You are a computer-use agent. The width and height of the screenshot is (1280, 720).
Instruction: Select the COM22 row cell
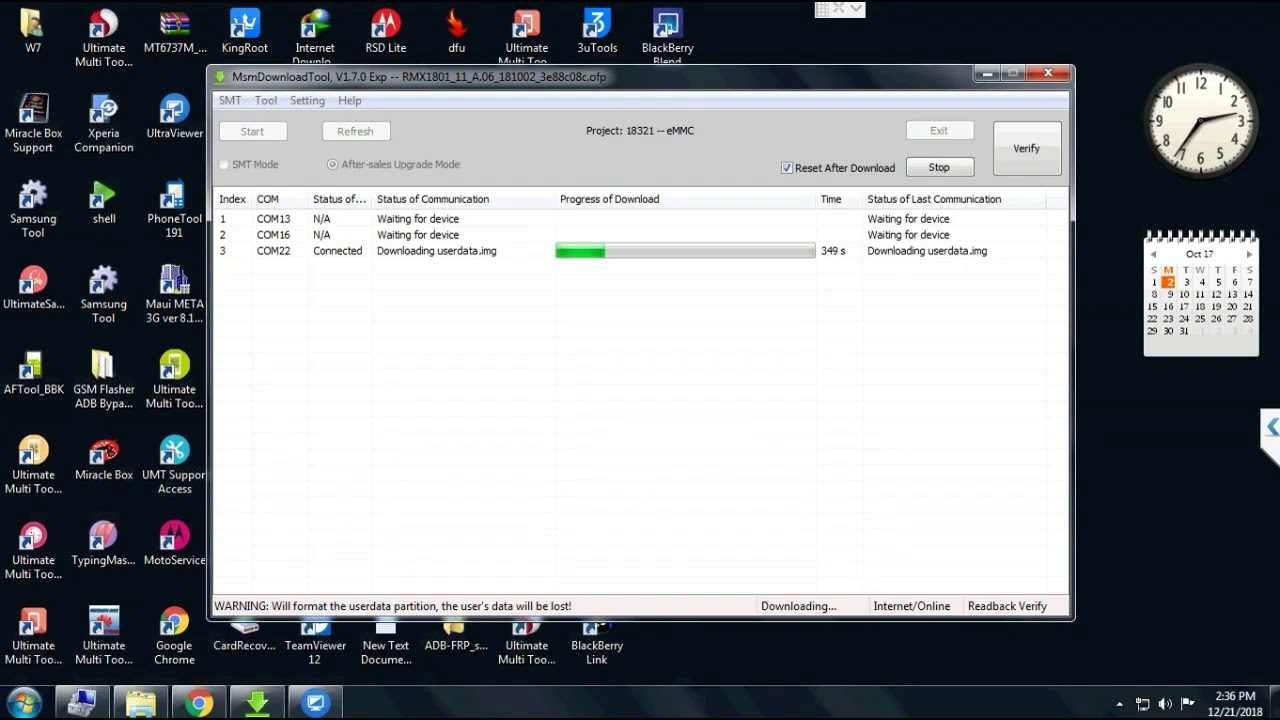click(x=273, y=251)
